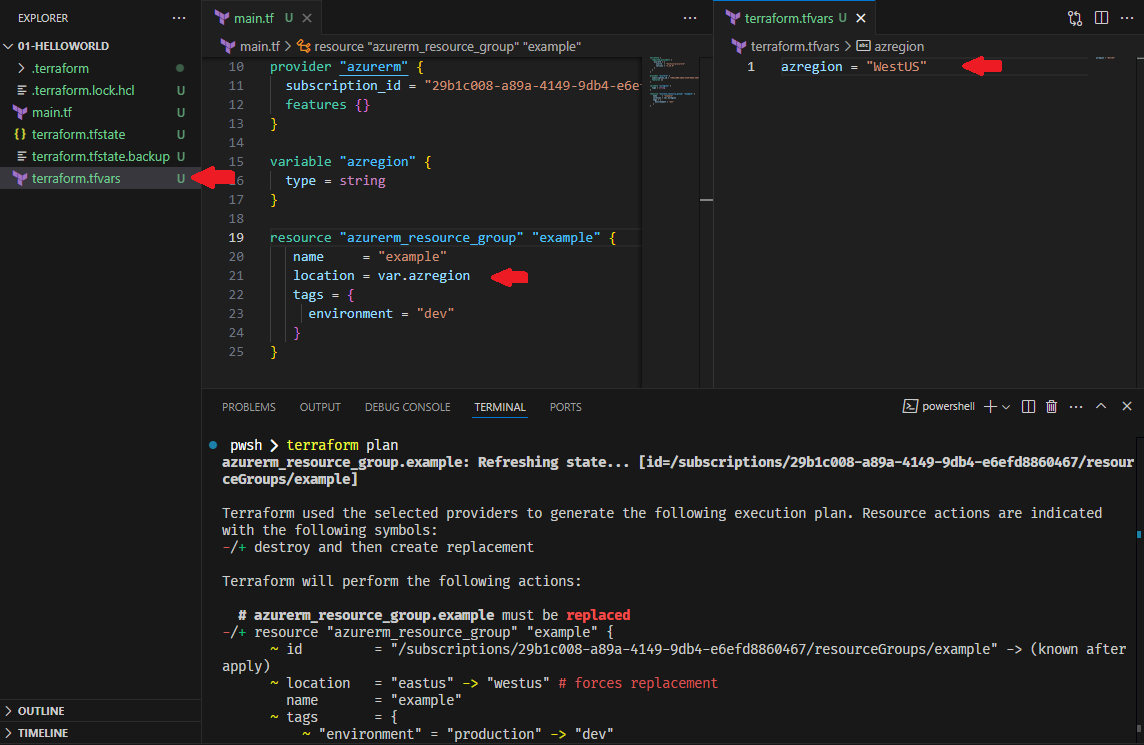Open terminal launch profile dropdown arrow
This screenshot has width=1144, height=745.
(x=1006, y=406)
